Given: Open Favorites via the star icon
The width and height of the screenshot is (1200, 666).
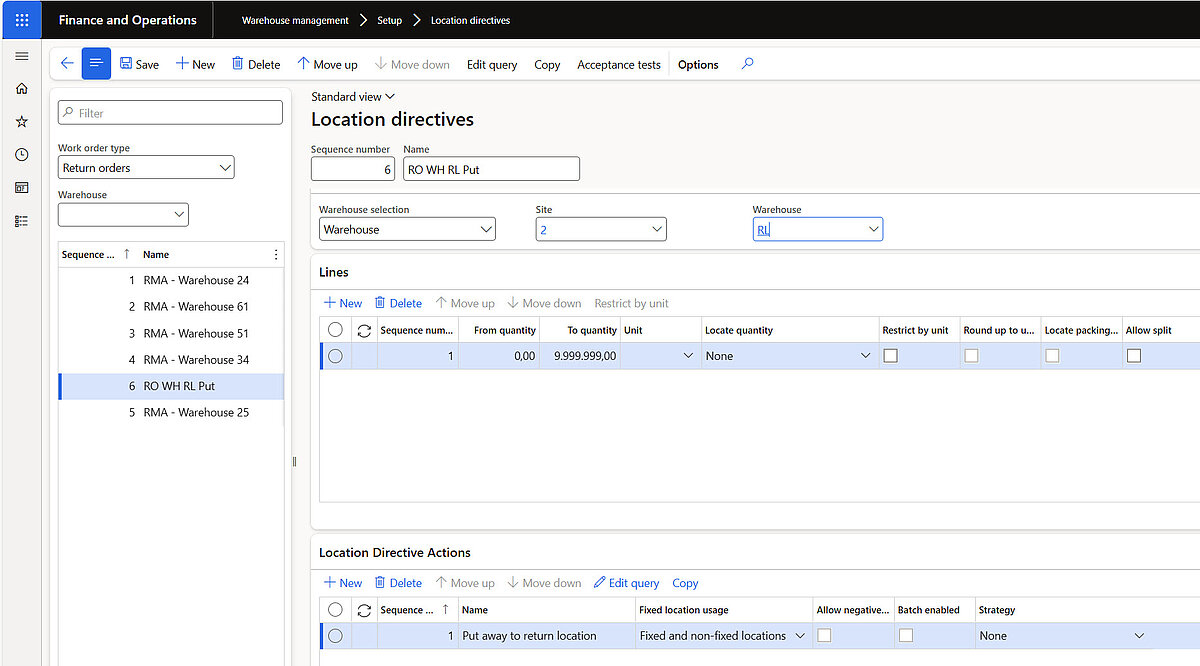Looking at the screenshot, I should point(21,121).
